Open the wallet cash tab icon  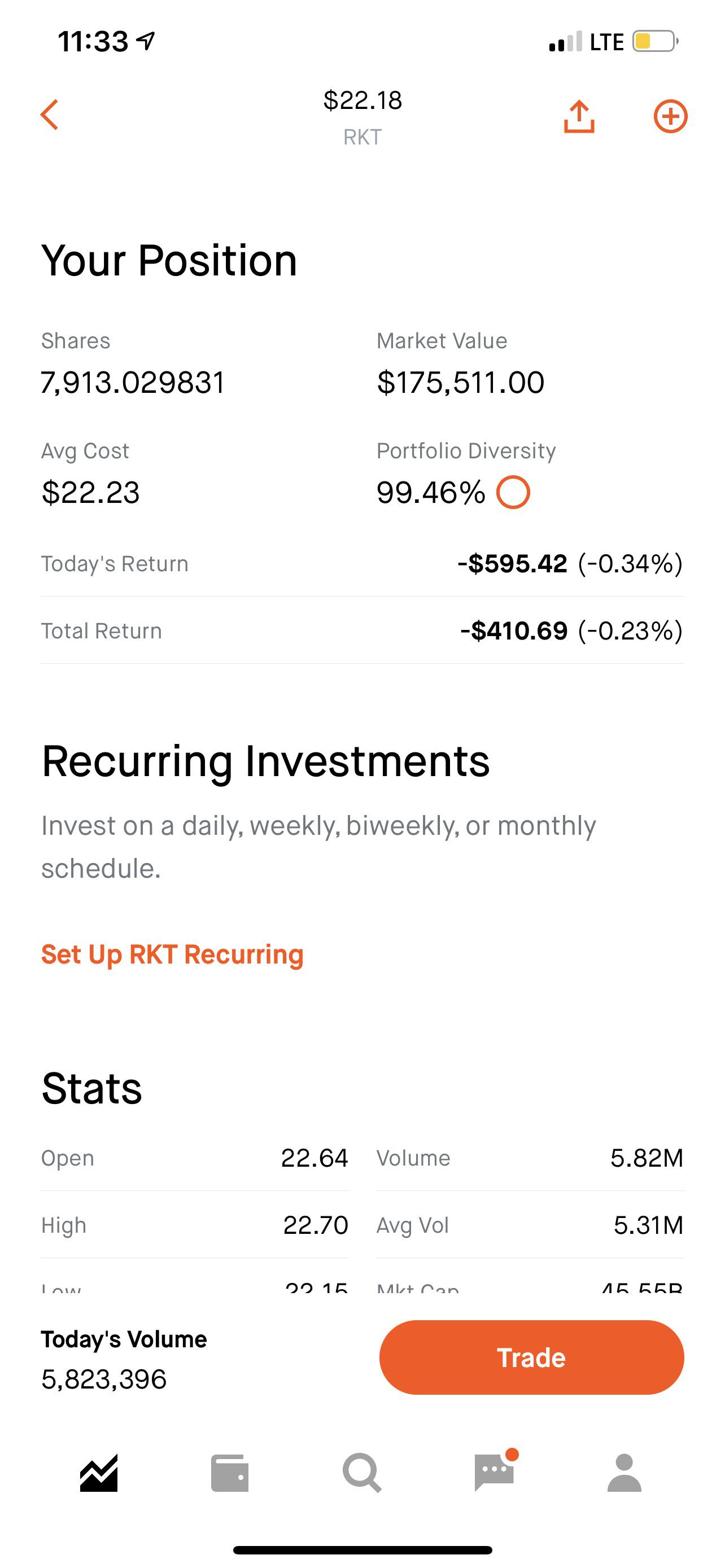point(229,1474)
